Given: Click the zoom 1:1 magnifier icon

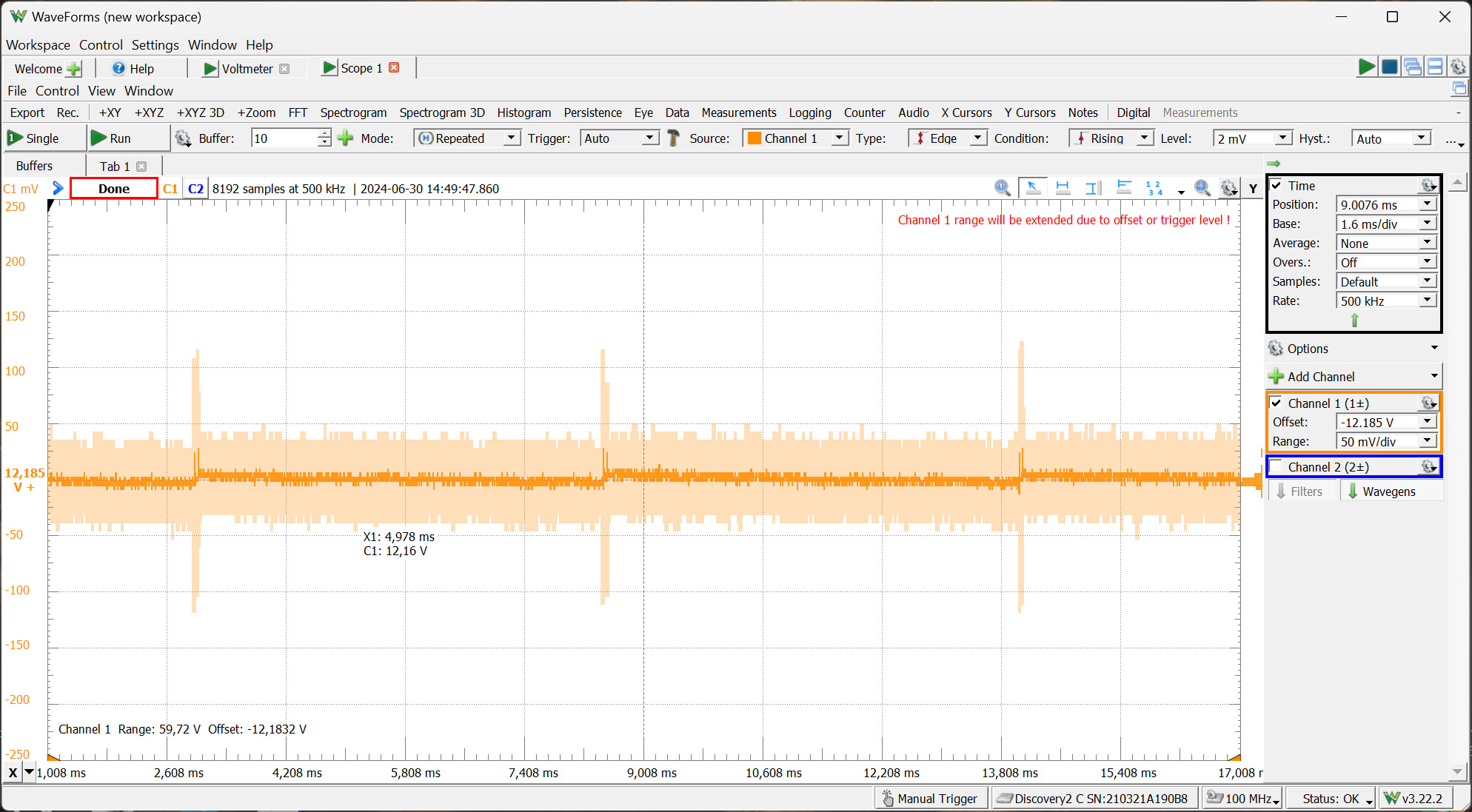Looking at the screenshot, I should (x=1002, y=188).
